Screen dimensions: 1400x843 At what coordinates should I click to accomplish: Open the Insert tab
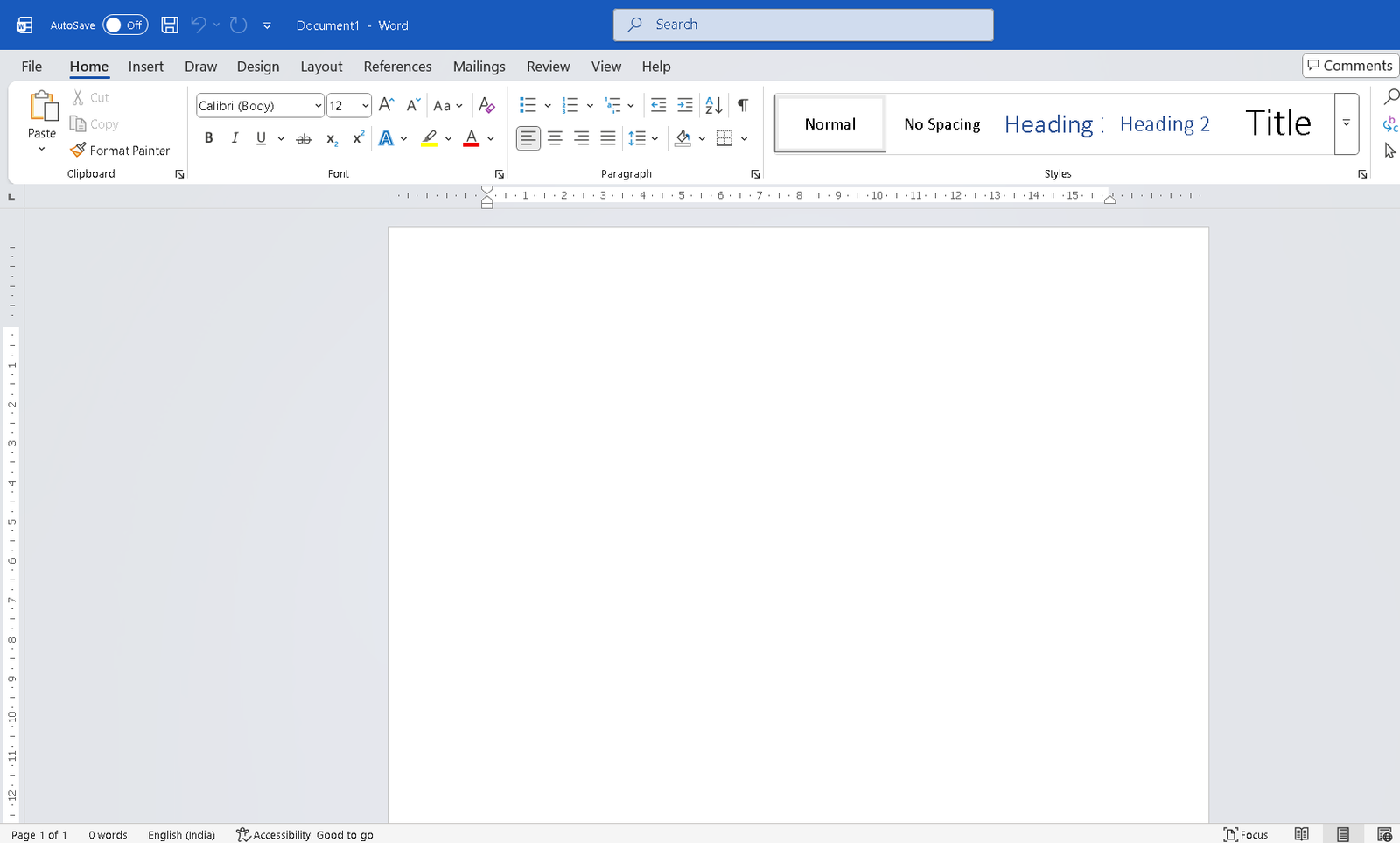pyautogui.click(x=145, y=67)
